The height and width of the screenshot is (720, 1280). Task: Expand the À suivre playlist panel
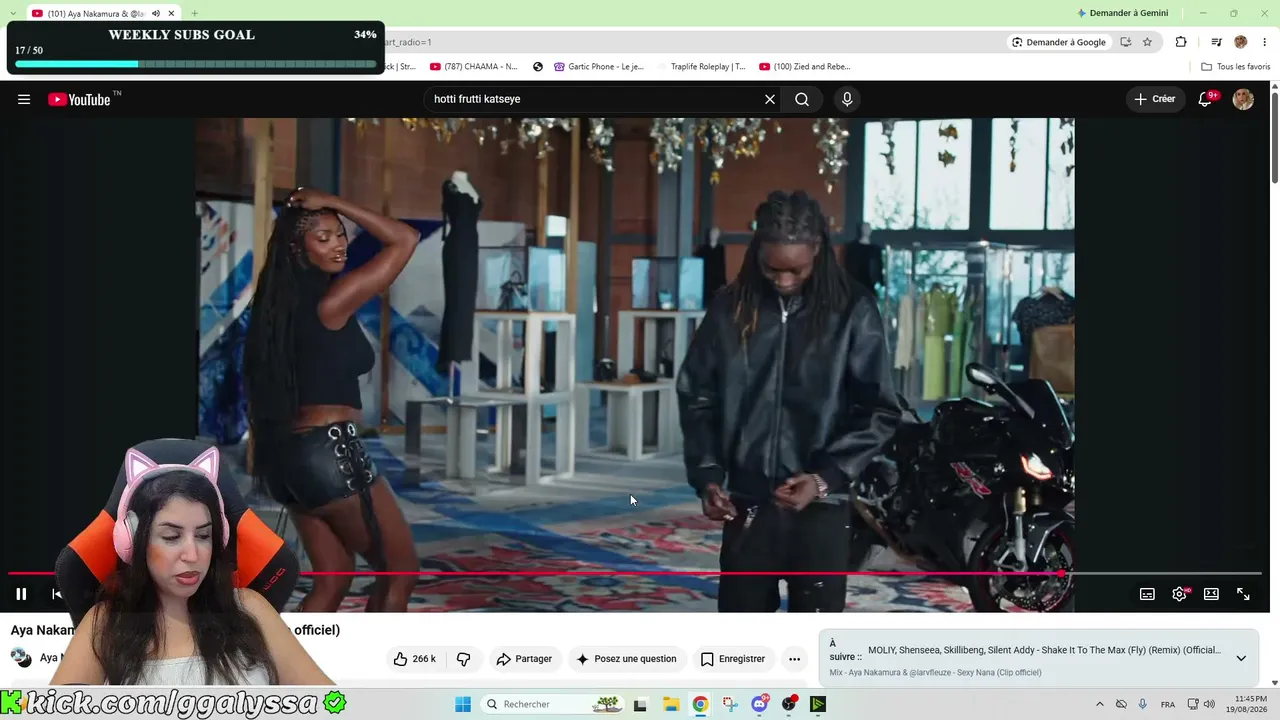point(1241,658)
